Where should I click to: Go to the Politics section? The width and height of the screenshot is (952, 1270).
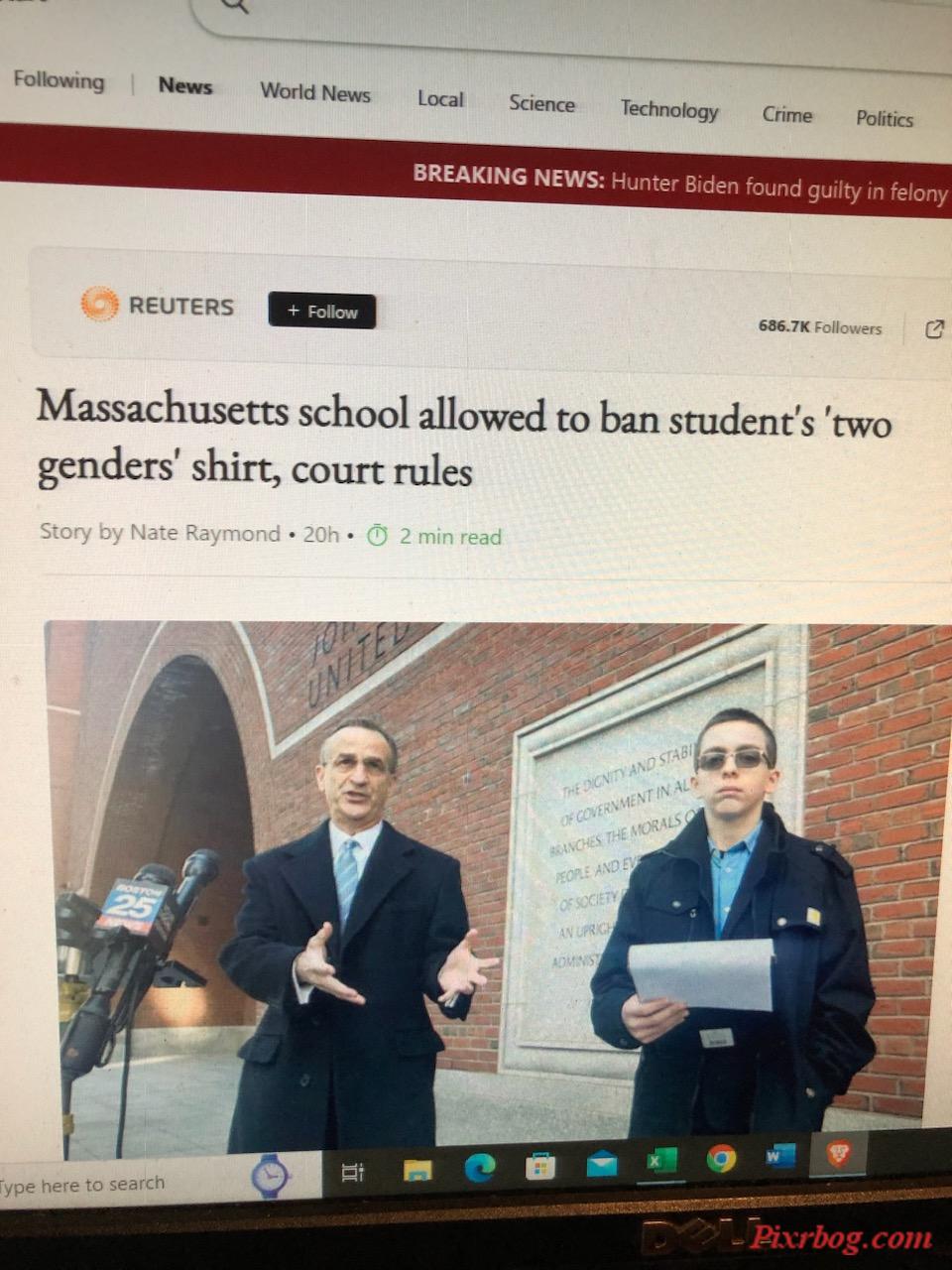(885, 118)
